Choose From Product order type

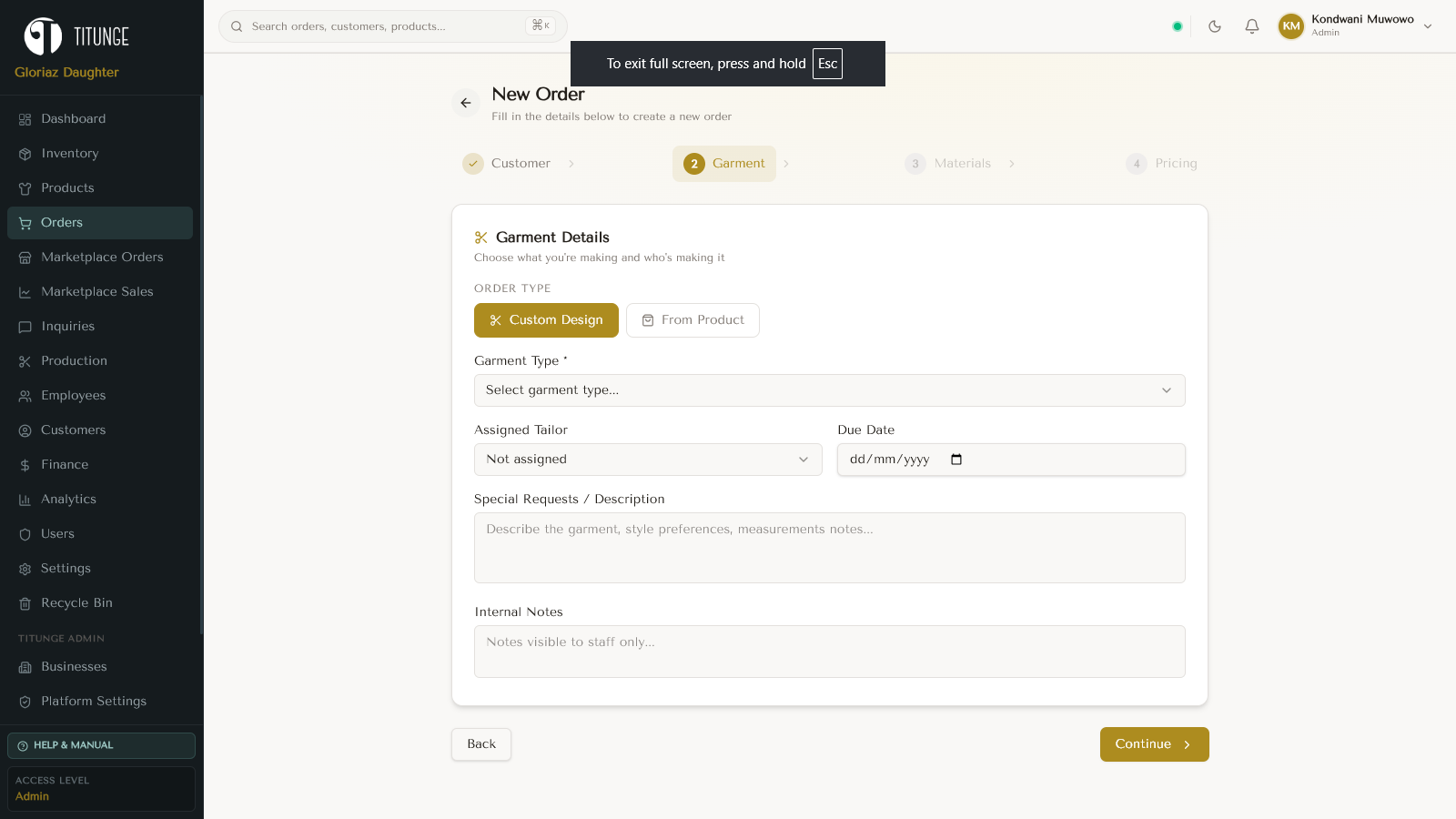pyautogui.click(x=693, y=320)
